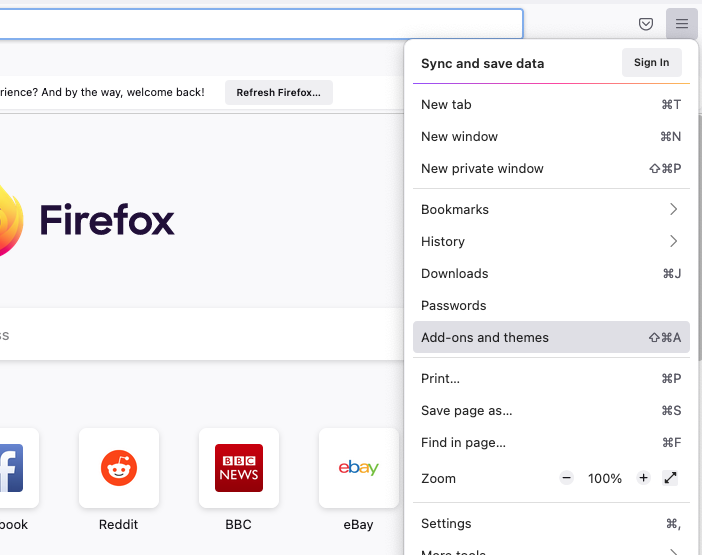Open the Save to Pocket icon
Viewport: 702px width, 555px height.
(x=646, y=24)
